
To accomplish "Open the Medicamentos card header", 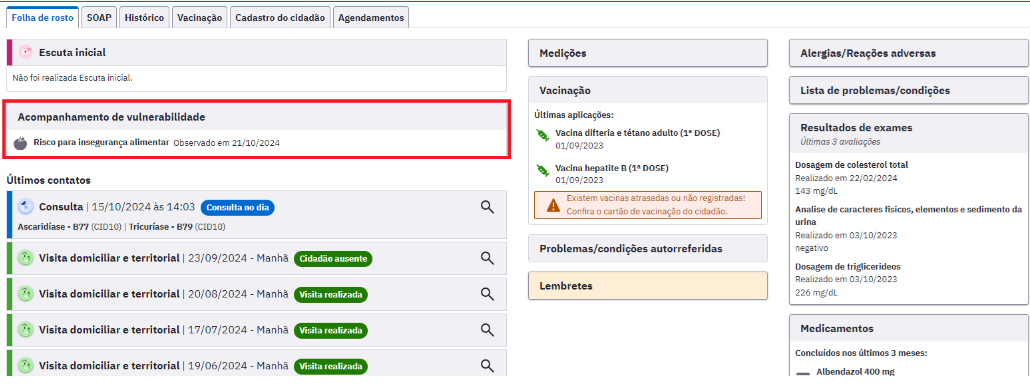I will click(908, 328).
